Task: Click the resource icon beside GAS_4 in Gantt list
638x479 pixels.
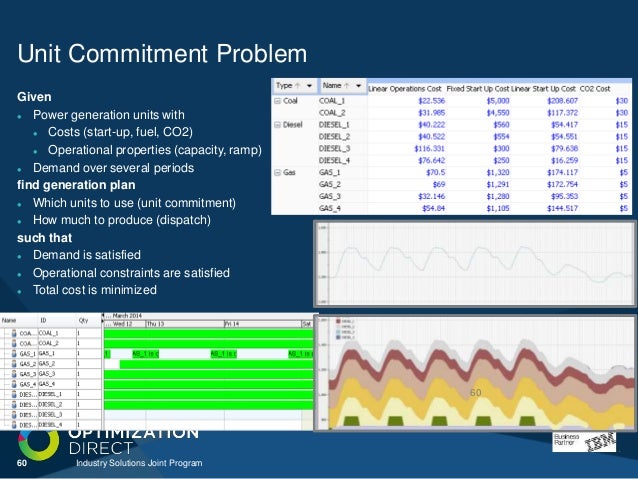Action: point(14,384)
